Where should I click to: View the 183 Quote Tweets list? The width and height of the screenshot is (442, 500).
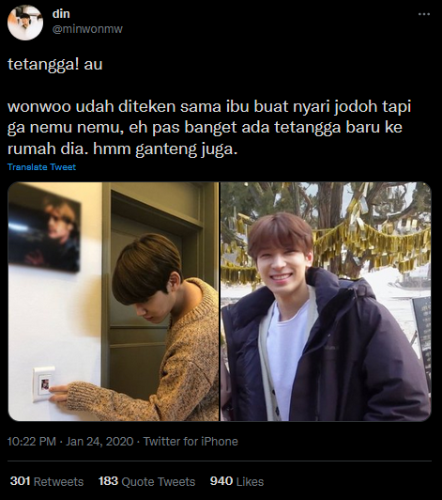pyautogui.click(x=147, y=481)
